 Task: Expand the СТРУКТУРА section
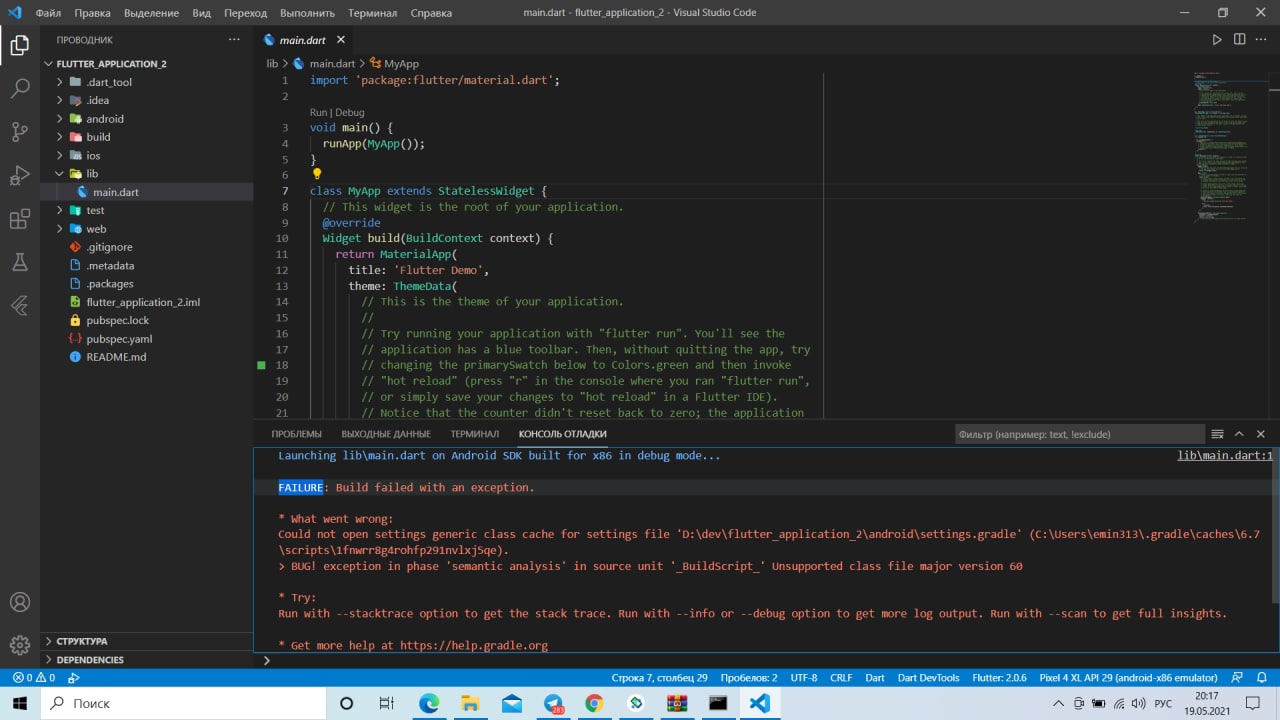(147, 641)
